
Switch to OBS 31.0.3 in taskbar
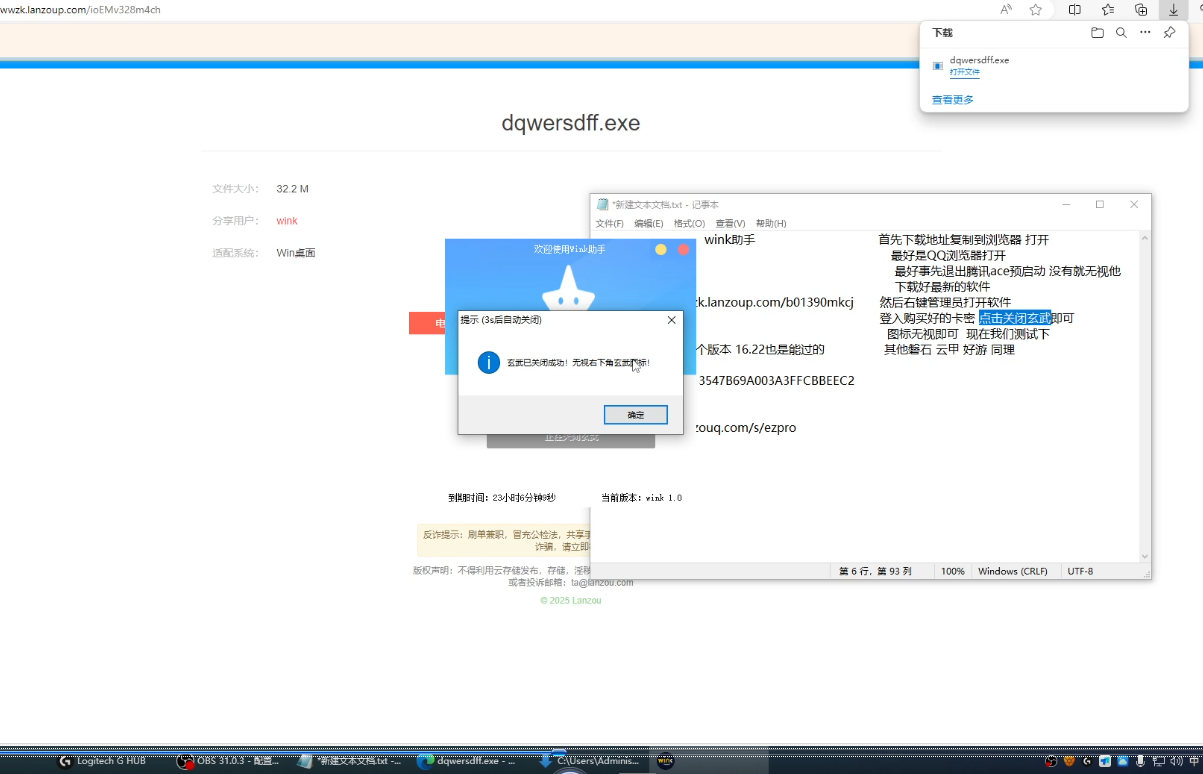228,761
